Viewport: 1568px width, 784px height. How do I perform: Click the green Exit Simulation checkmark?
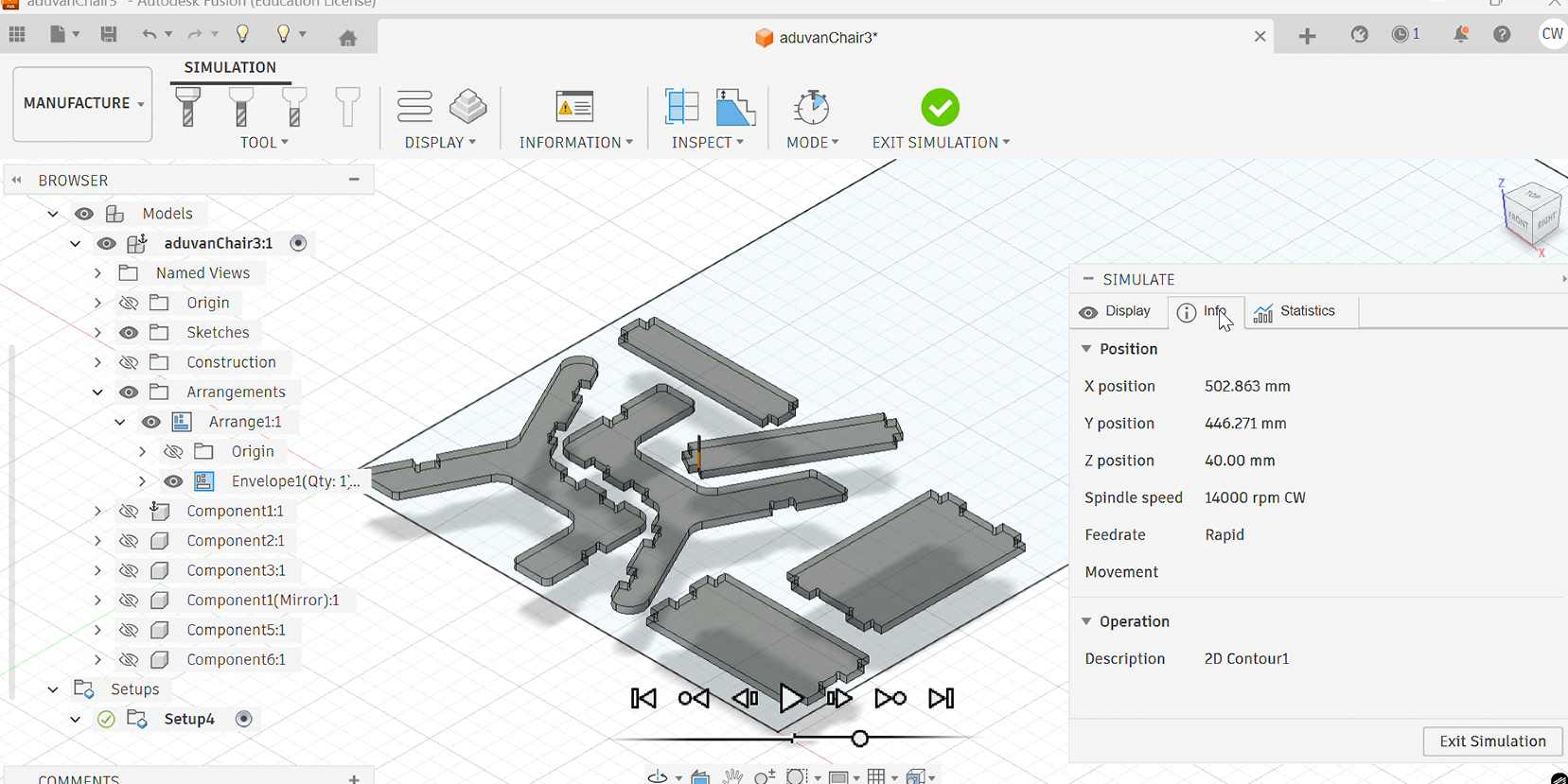(940, 107)
